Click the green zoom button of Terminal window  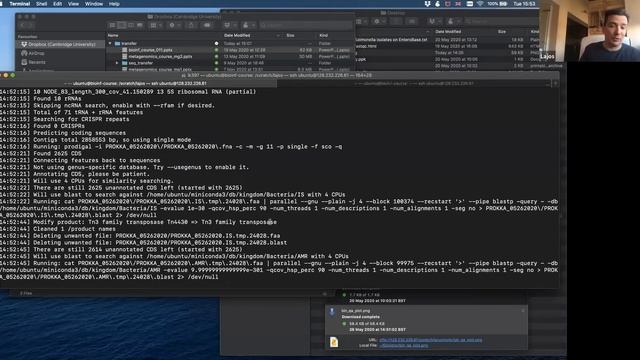pos(13,75)
